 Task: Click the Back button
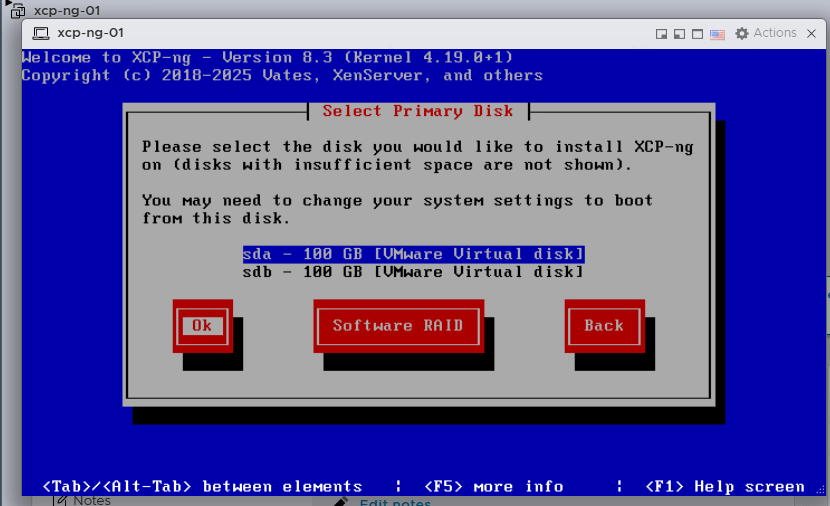point(603,325)
